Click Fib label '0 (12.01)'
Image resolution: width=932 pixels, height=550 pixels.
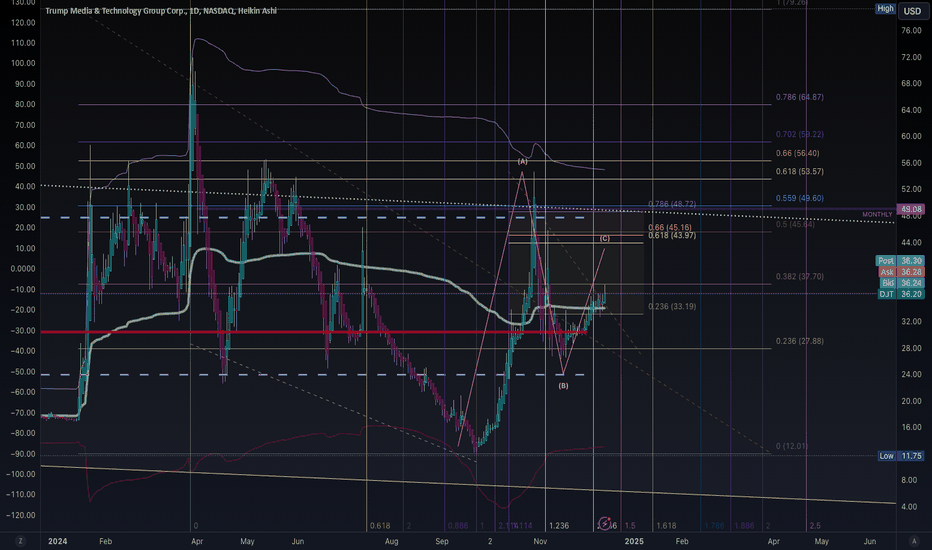click(792, 446)
